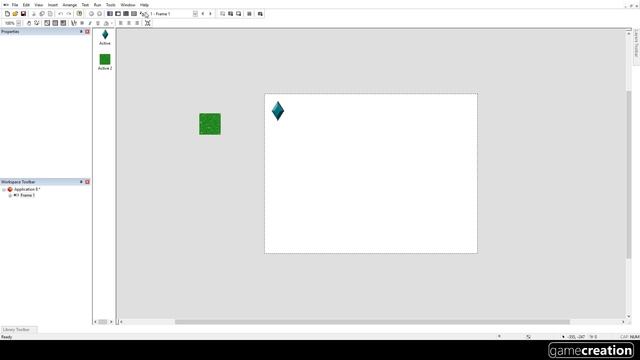Click the Cut scissors icon

pos(34,14)
